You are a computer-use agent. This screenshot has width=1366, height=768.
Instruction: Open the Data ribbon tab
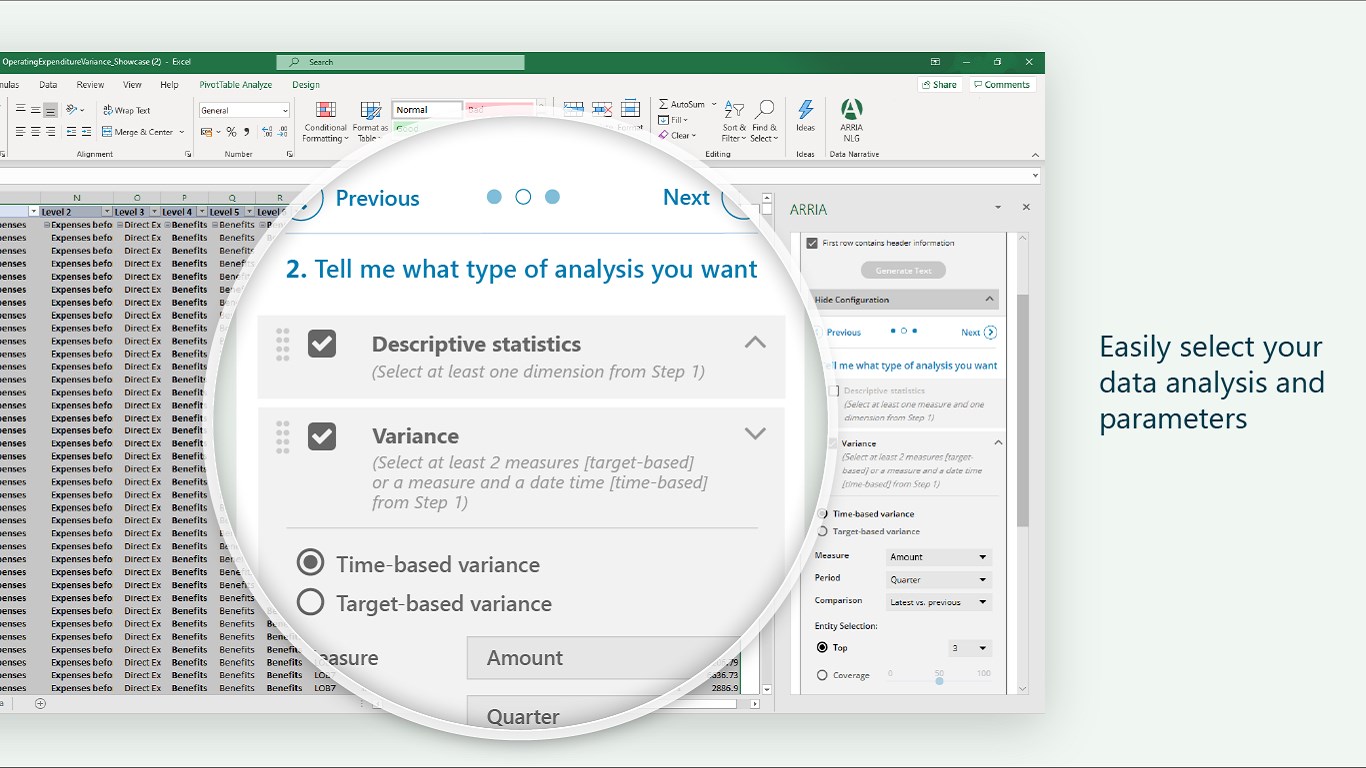click(48, 85)
